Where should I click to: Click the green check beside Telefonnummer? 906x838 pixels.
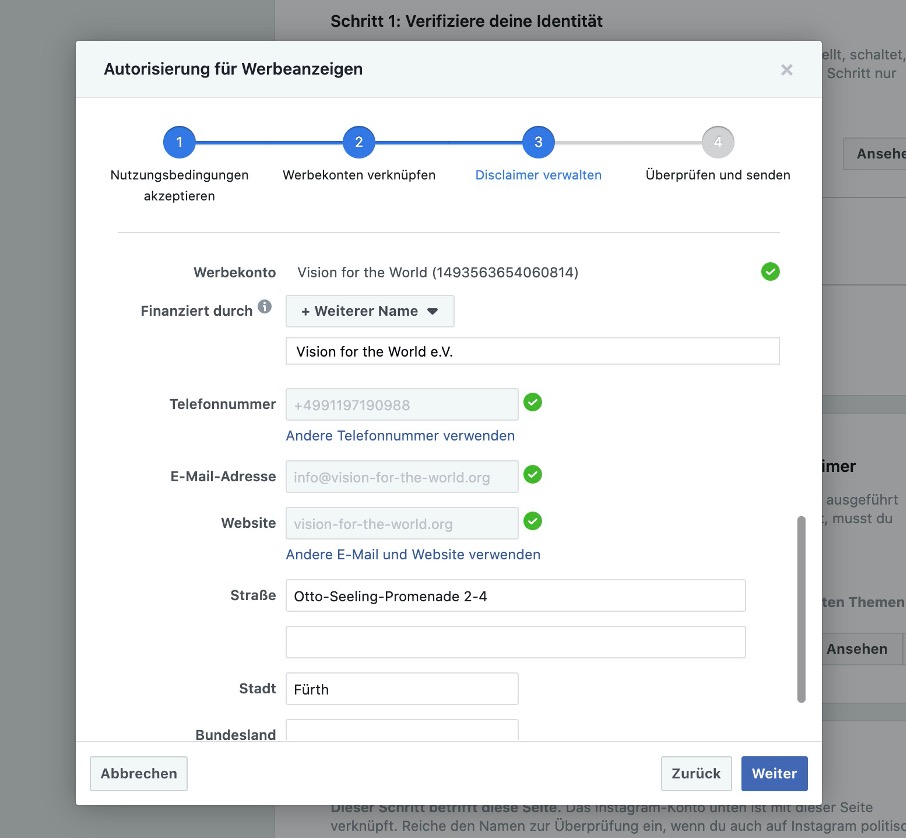[533, 402]
